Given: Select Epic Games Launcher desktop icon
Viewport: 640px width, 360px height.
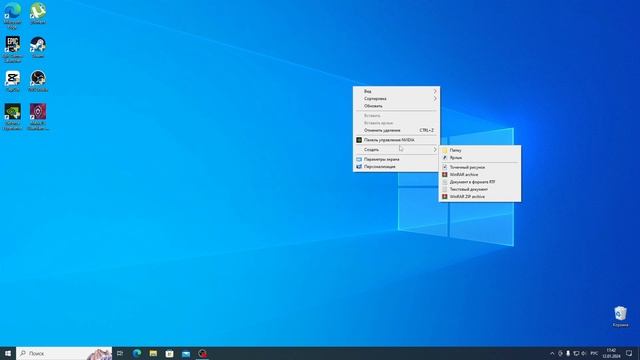Looking at the screenshot, I should click(12, 49).
